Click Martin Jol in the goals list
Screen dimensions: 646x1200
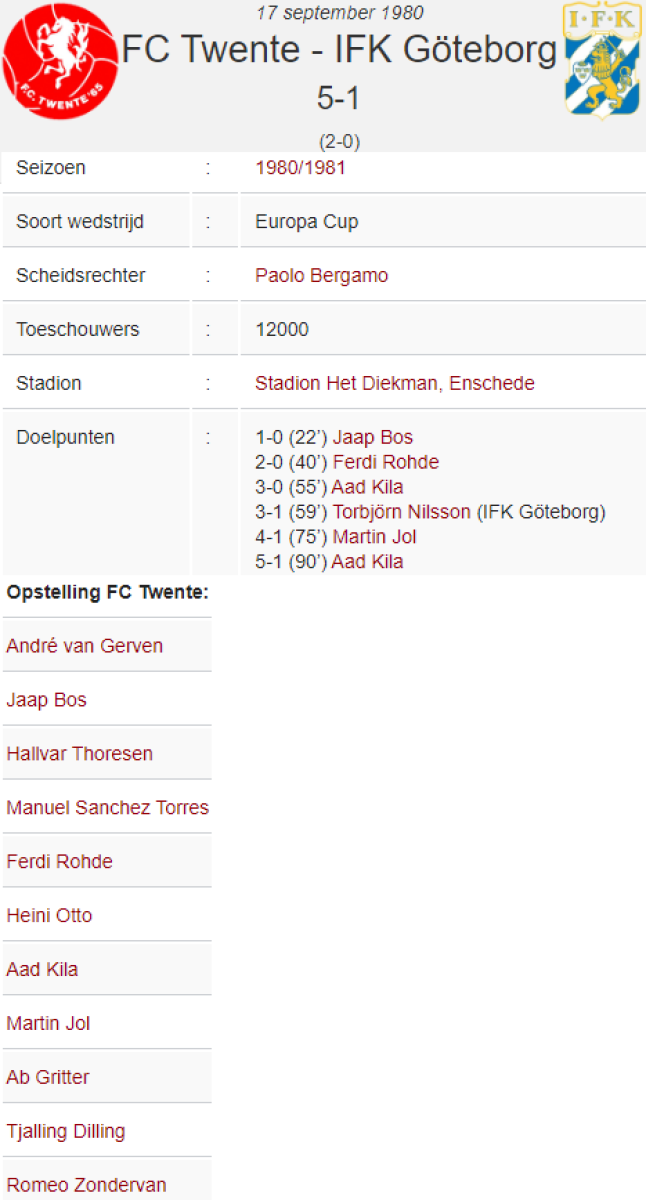coord(374,538)
